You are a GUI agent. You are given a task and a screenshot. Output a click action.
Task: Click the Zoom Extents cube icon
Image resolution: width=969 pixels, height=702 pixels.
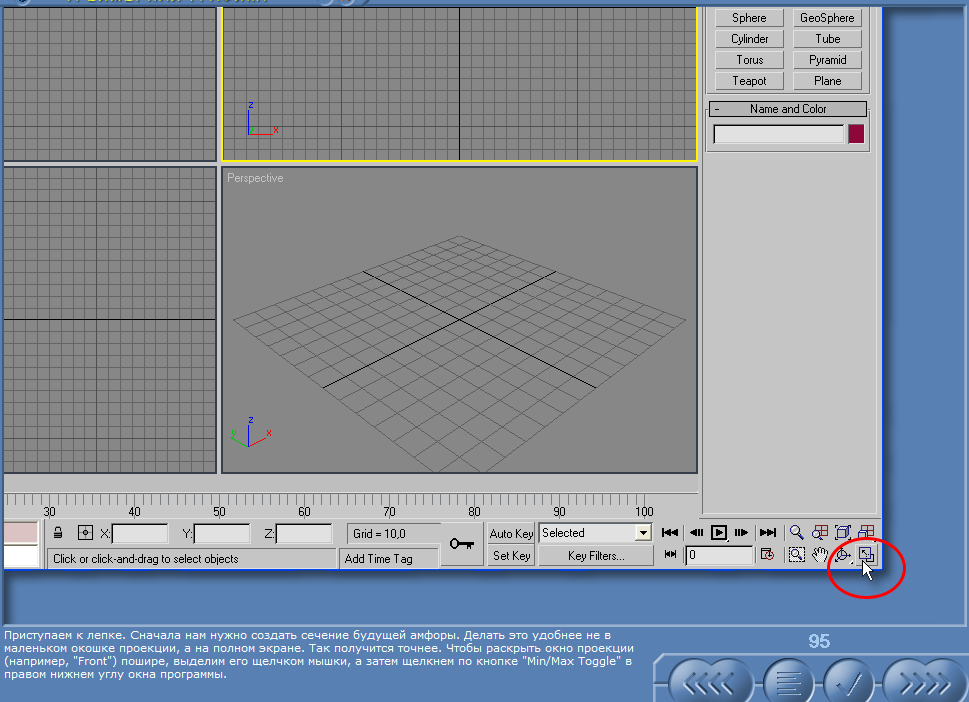pyautogui.click(x=843, y=532)
